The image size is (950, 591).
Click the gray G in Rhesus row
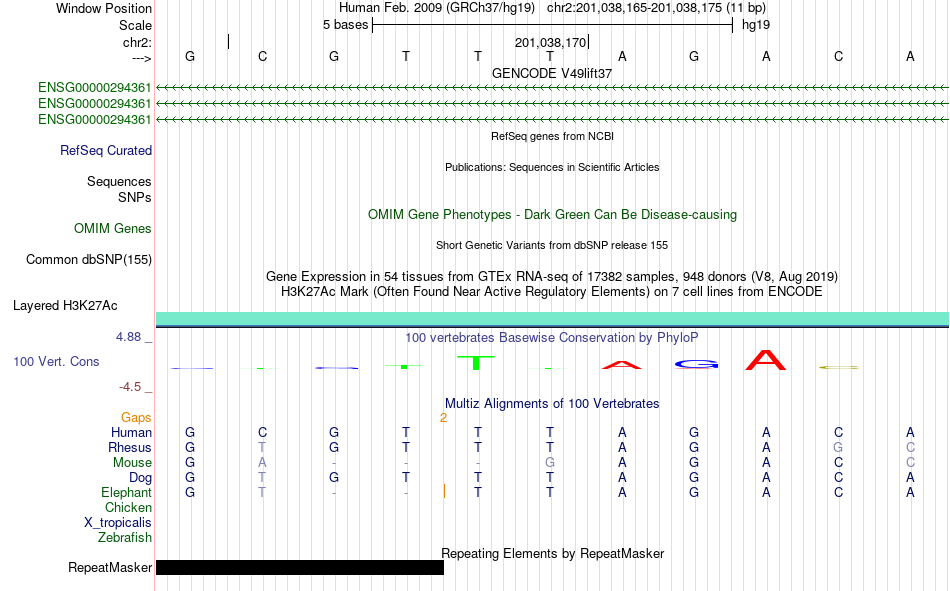coord(838,447)
